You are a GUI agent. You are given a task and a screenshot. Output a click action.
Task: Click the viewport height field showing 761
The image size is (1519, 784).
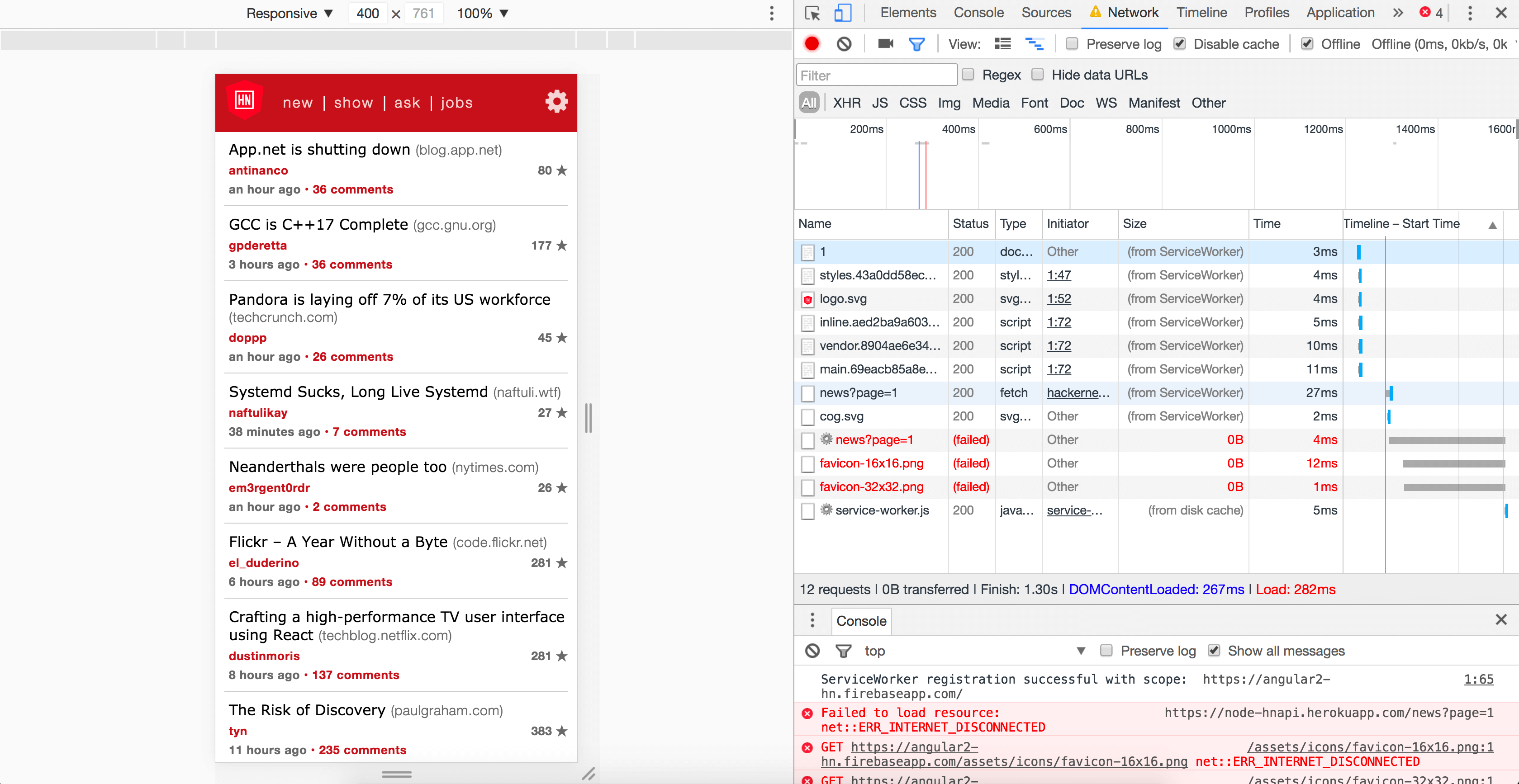click(423, 13)
